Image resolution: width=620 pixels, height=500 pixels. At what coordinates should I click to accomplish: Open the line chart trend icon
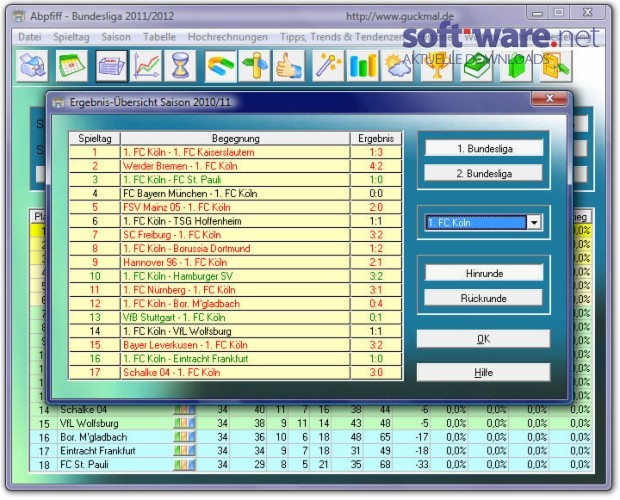[x=146, y=66]
